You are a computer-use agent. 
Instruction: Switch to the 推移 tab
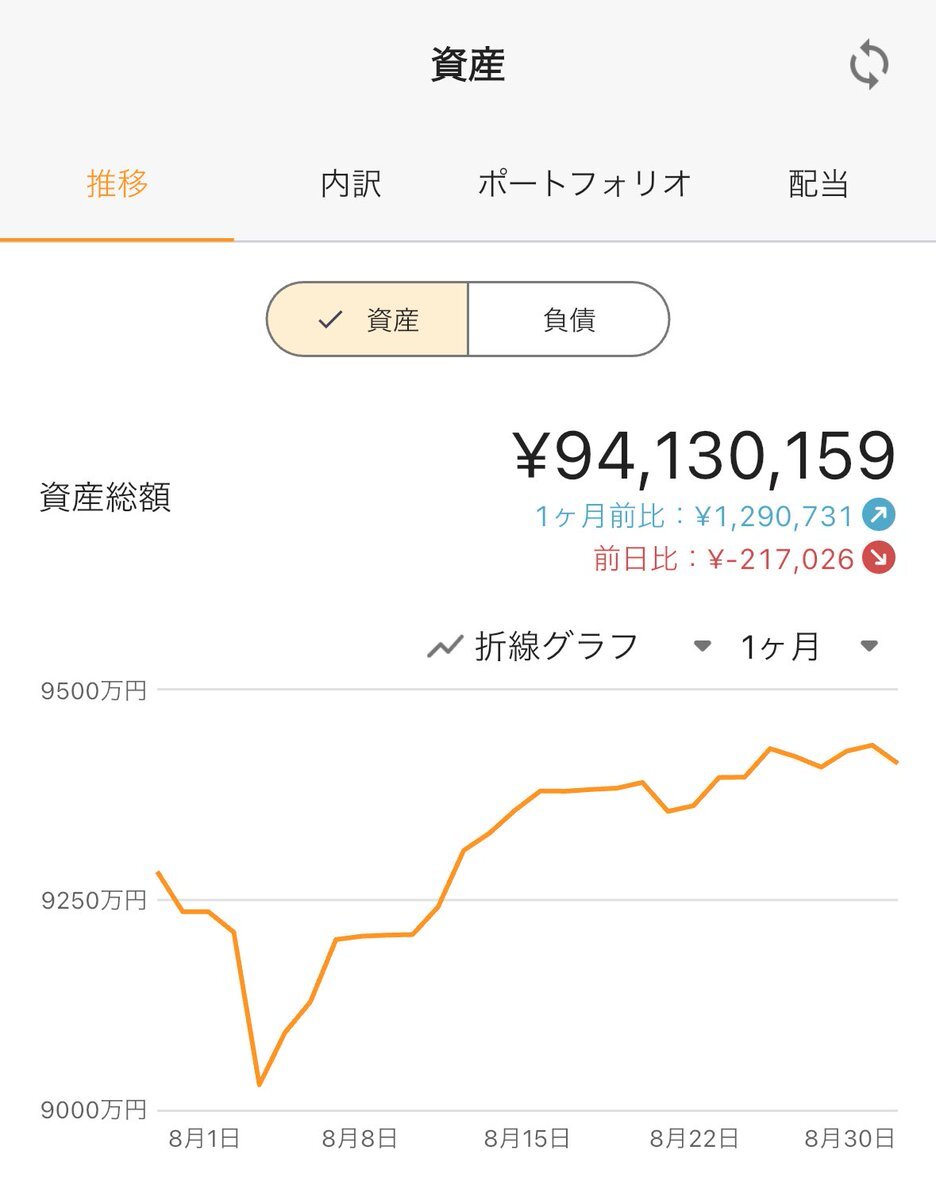(x=117, y=184)
